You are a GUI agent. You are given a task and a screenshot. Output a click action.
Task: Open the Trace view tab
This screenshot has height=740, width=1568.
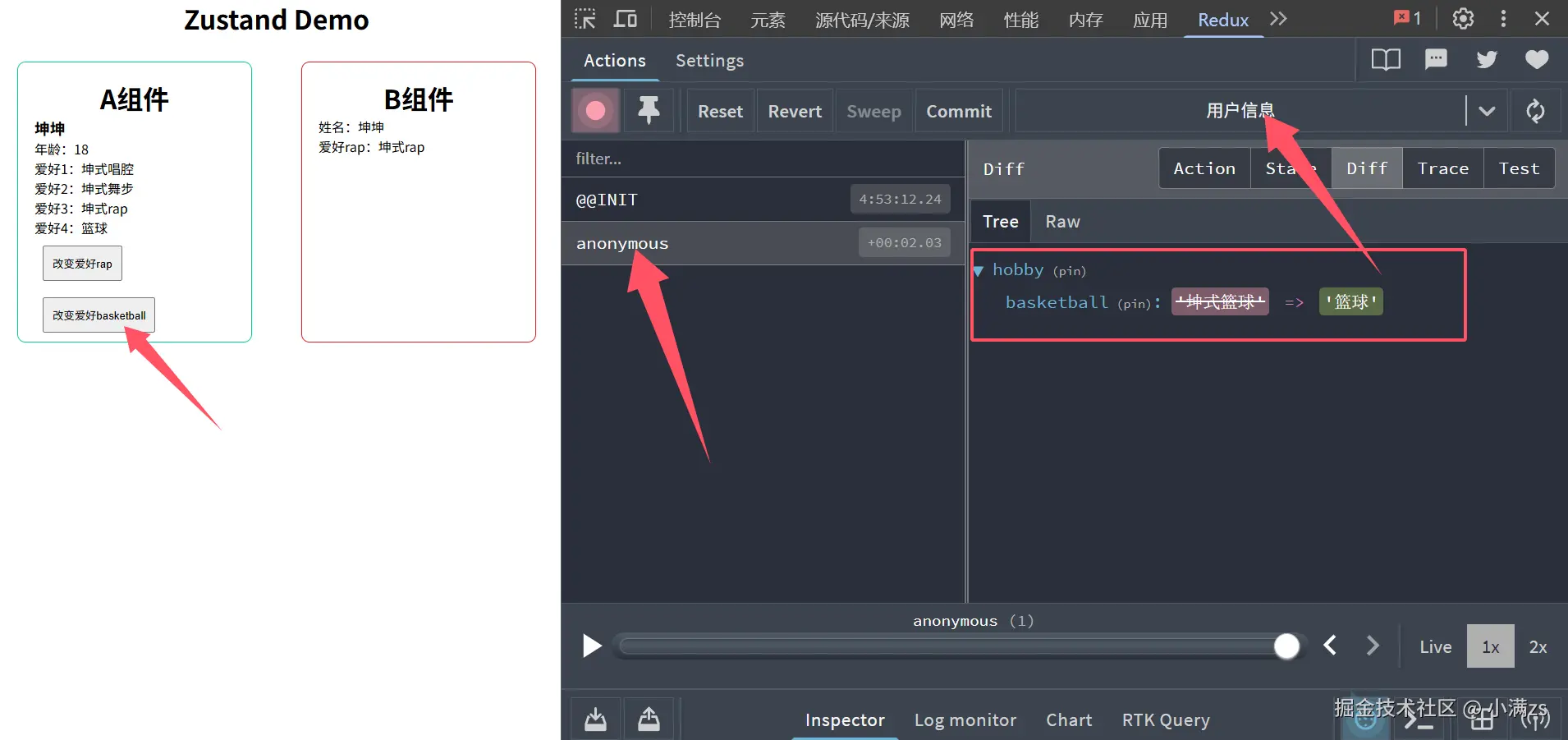point(1442,168)
